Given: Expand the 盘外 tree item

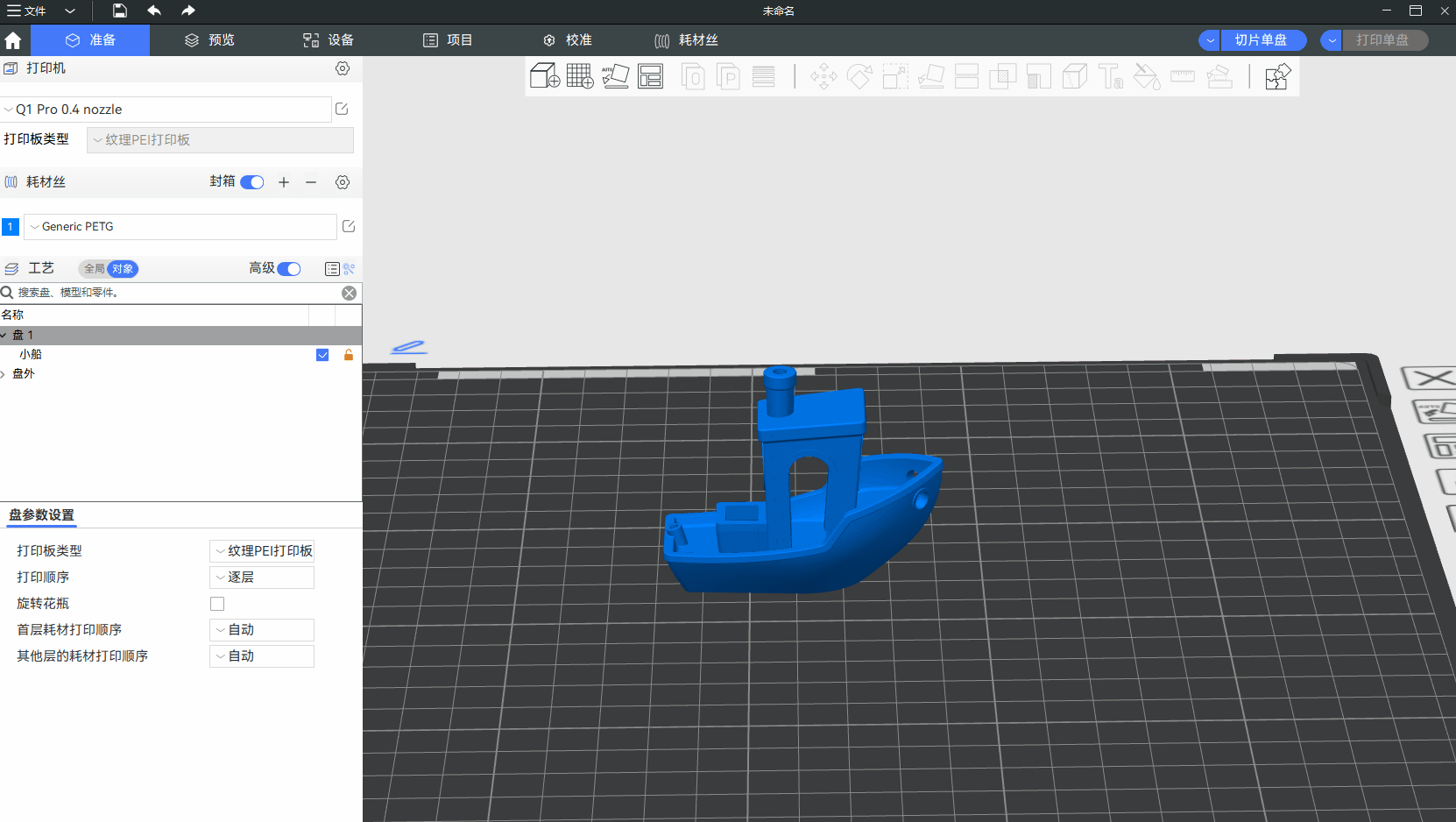Looking at the screenshot, I should (x=4, y=374).
